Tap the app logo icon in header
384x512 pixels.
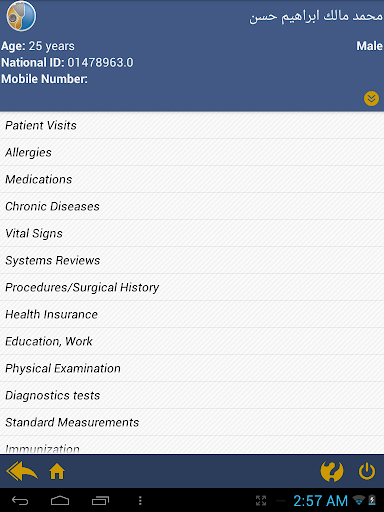point(21,16)
